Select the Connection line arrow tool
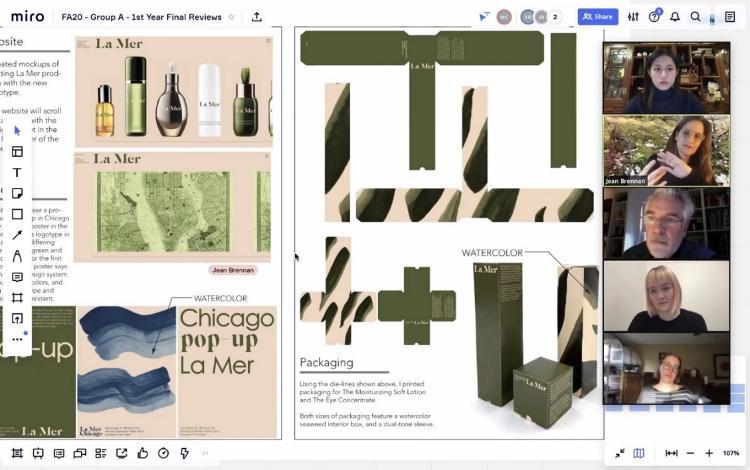 [17, 235]
